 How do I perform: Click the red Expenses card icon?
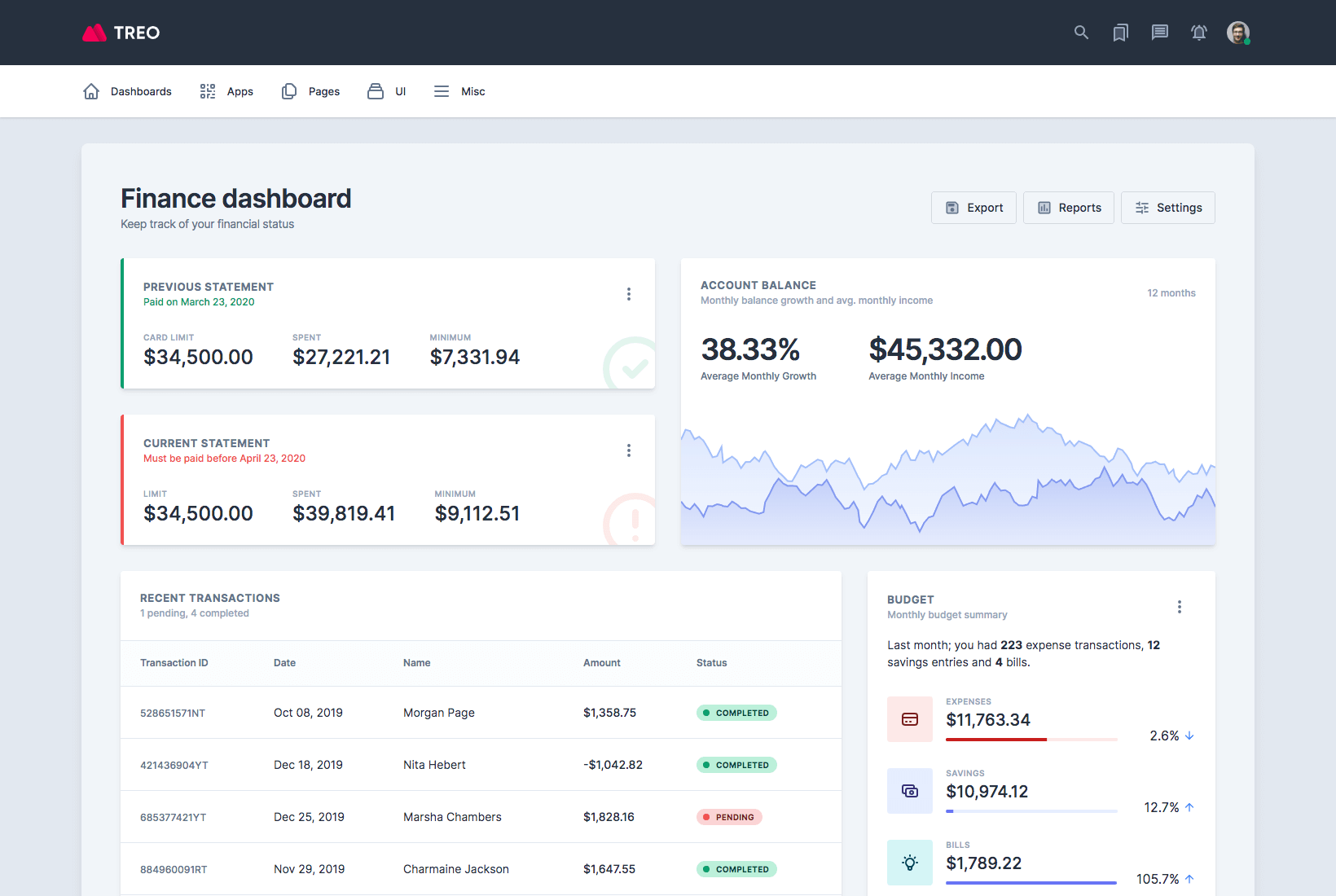tap(910, 719)
